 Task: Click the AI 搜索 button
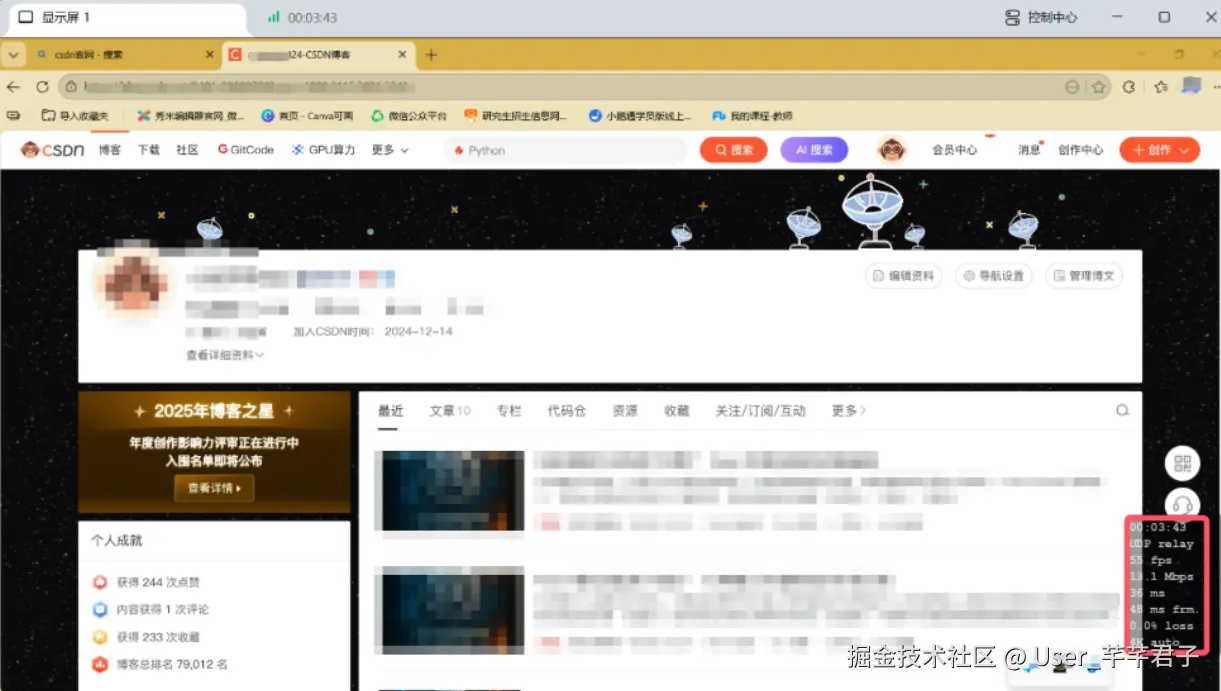814,150
